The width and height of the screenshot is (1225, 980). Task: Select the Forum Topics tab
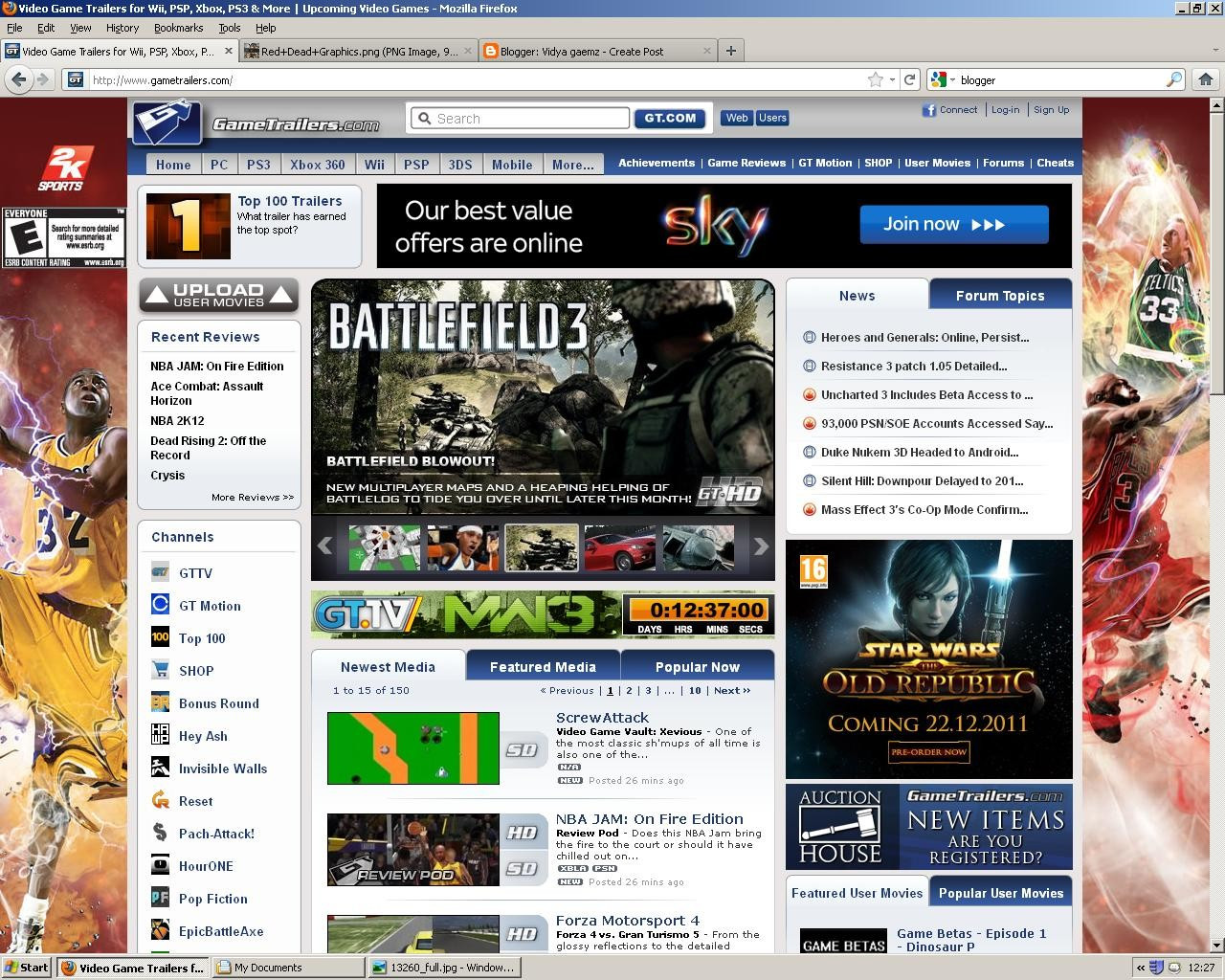pyautogui.click(x=1000, y=296)
